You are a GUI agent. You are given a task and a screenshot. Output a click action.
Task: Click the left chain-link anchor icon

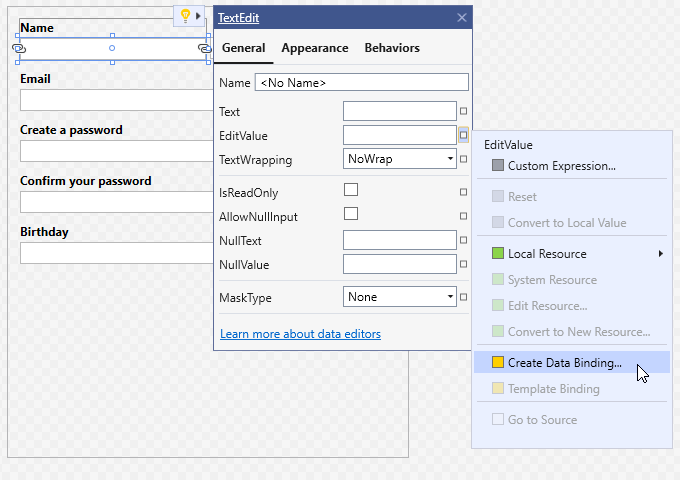(x=19, y=48)
